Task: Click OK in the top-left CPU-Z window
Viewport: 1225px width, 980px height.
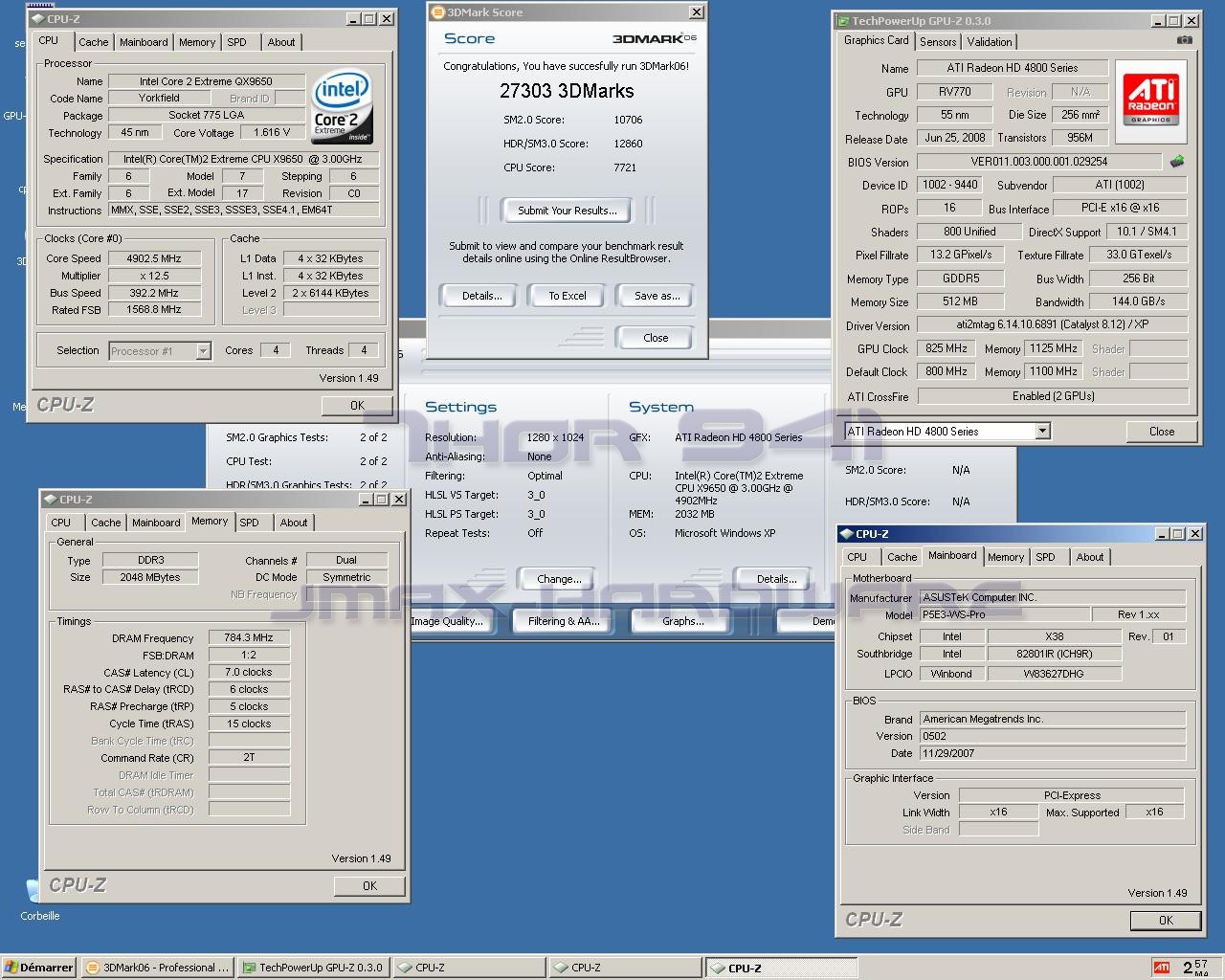Action: click(x=357, y=406)
